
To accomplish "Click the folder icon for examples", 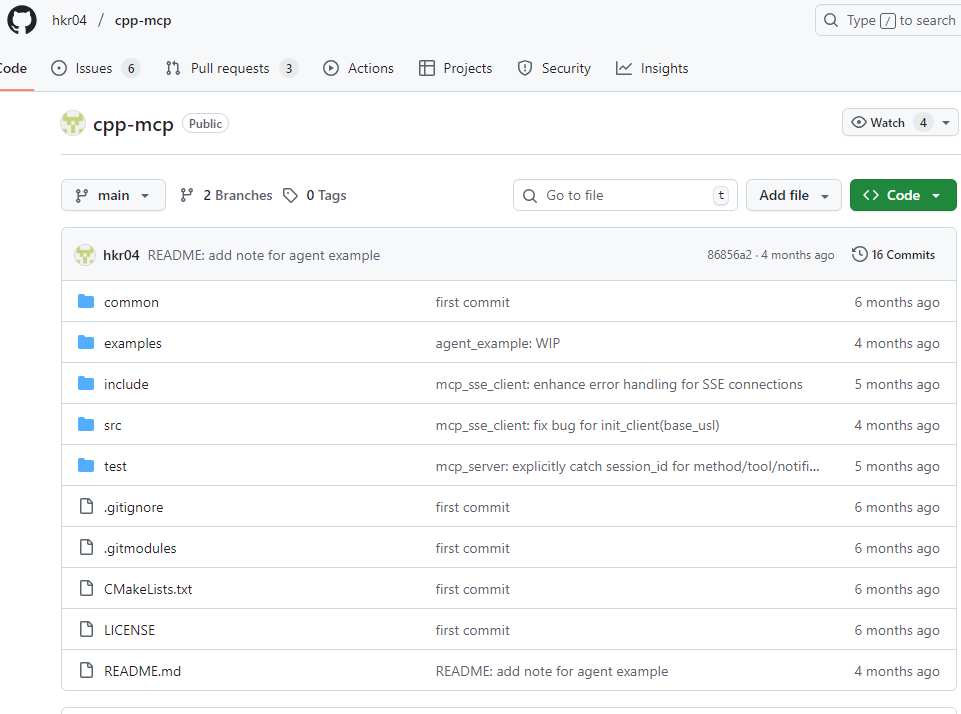I will (86, 342).
